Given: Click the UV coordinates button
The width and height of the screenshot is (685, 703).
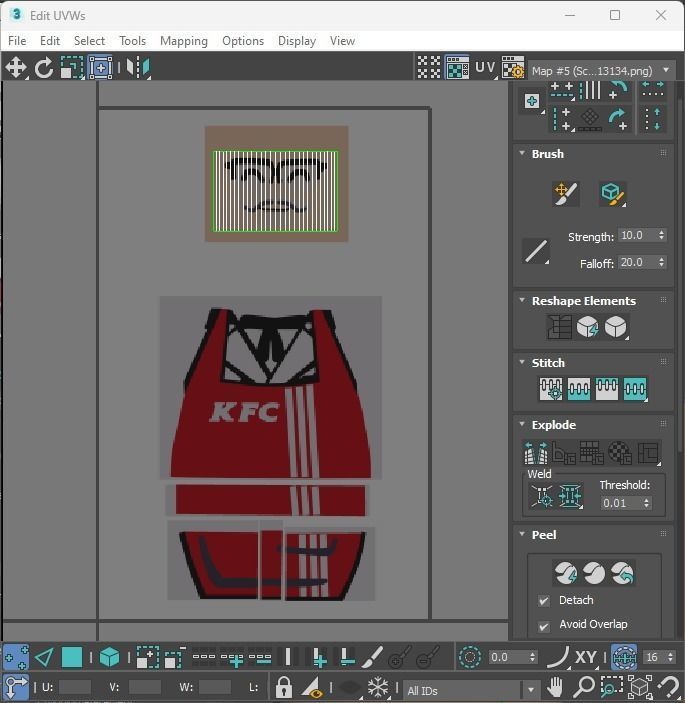Looking at the screenshot, I should tap(485, 68).
